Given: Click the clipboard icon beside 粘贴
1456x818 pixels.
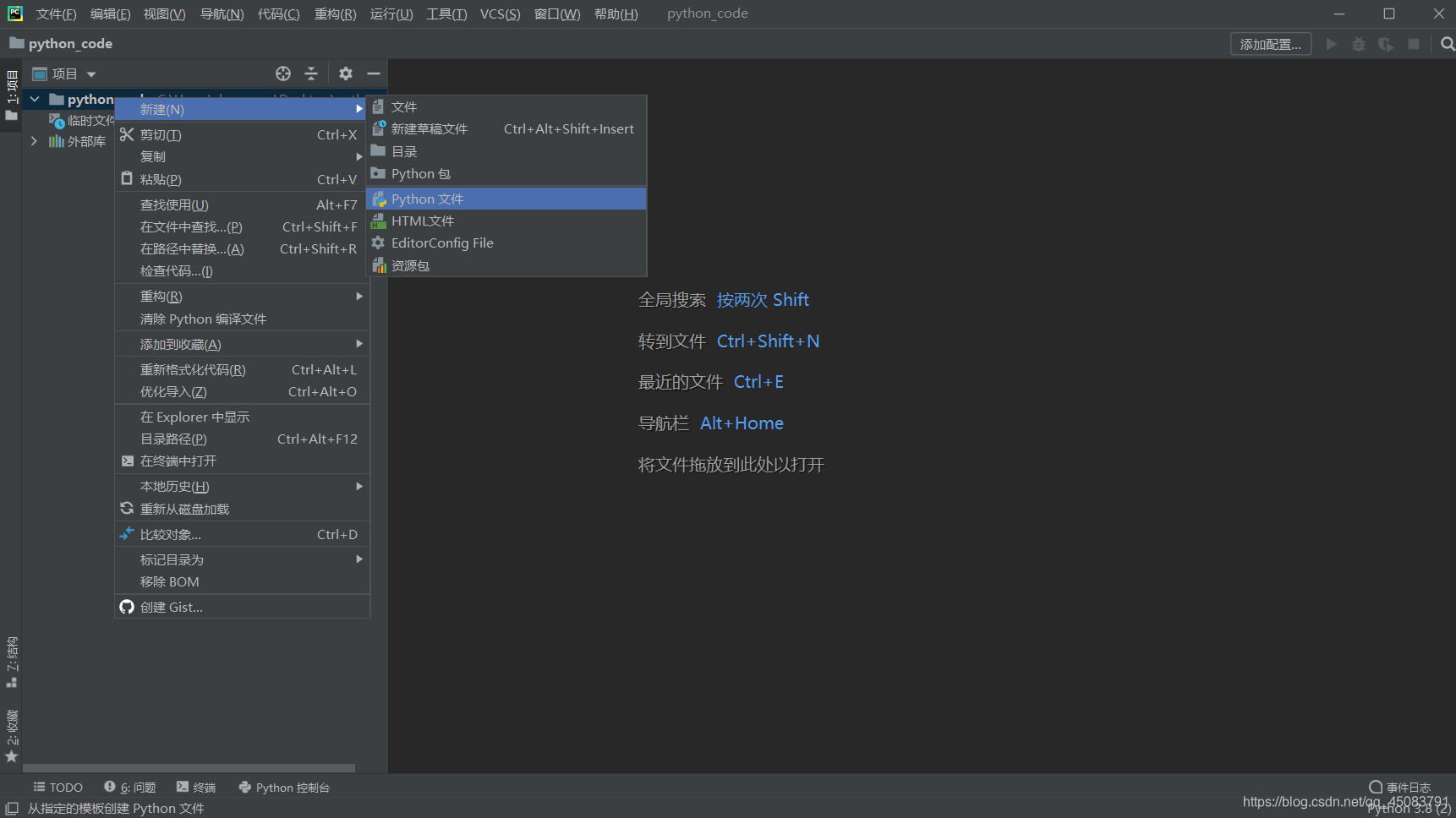Looking at the screenshot, I should coord(127,178).
